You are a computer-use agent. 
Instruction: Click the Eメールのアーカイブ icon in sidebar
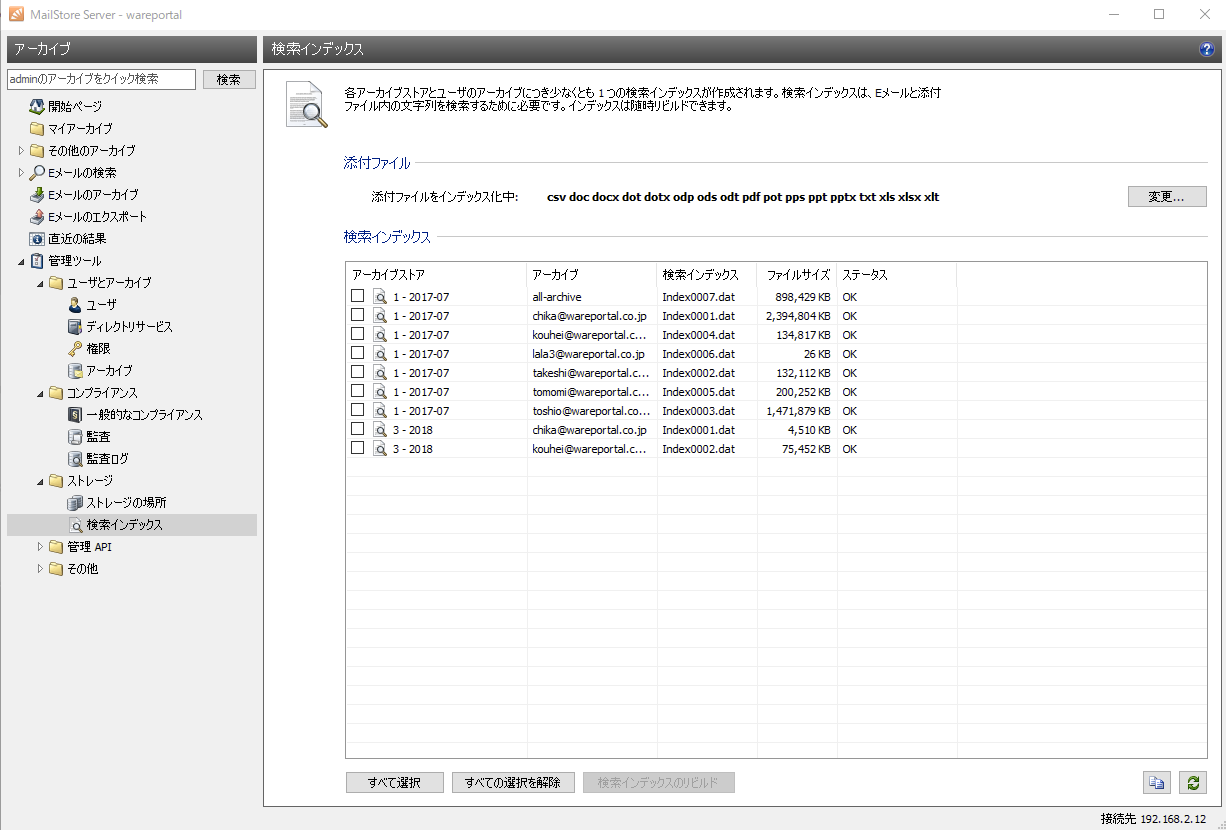click(x=37, y=195)
